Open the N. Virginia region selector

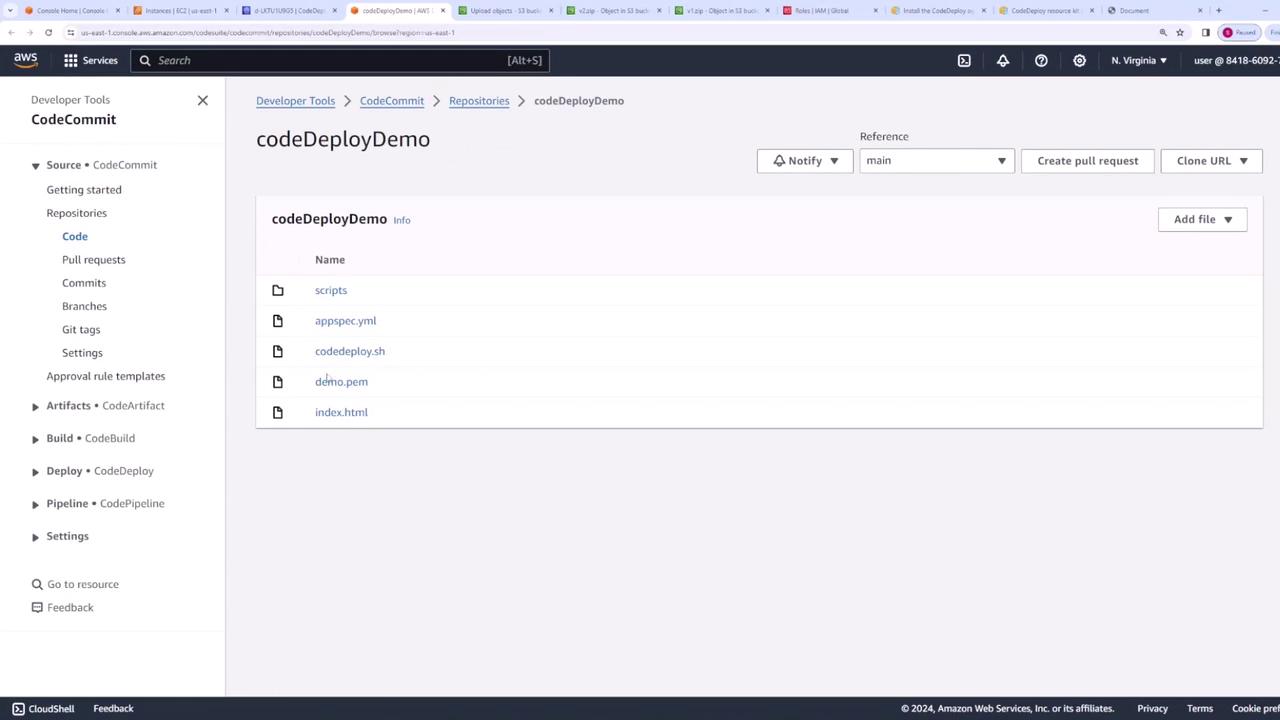click(1139, 60)
